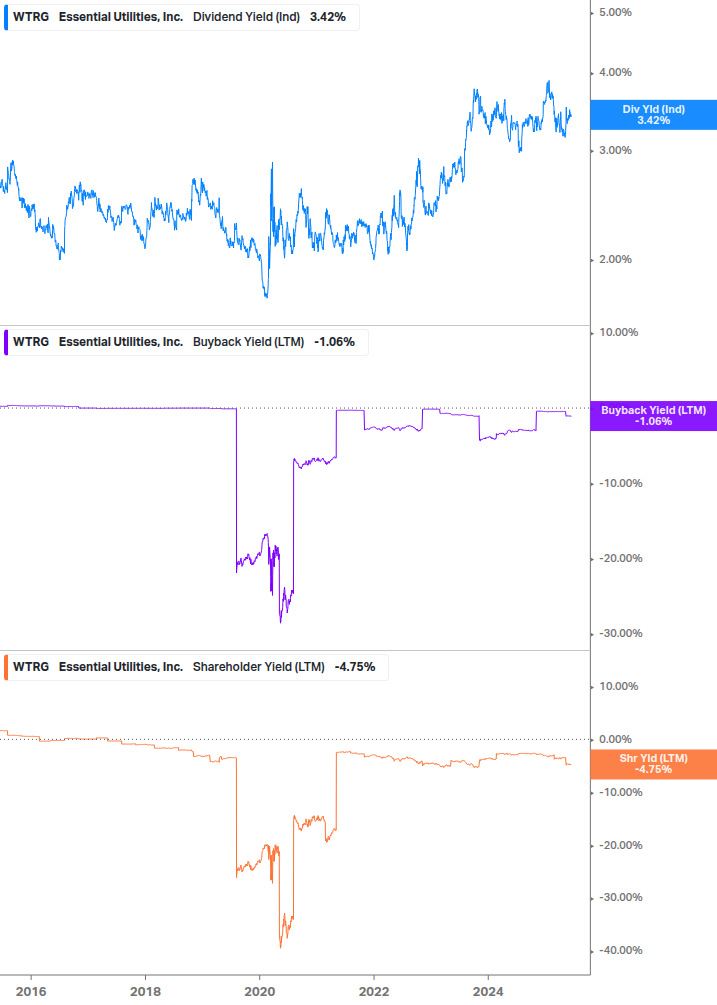Click the -30.00% axis label on buyback chart
The image size is (717, 1005).
click(x=620, y=634)
